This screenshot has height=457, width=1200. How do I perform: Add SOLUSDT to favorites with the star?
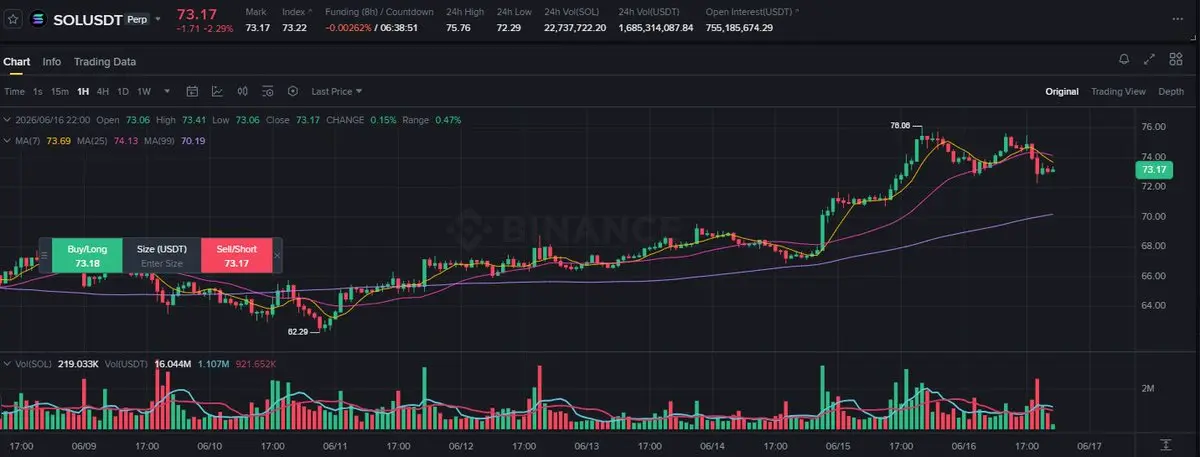pyautogui.click(x=13, y=19)
